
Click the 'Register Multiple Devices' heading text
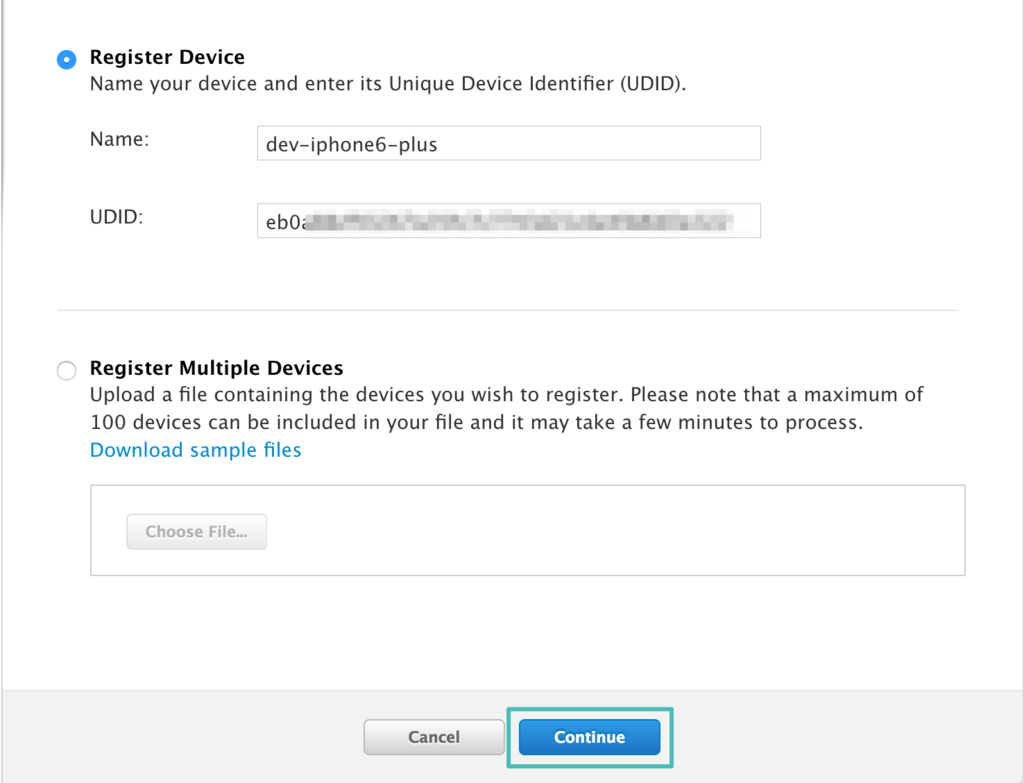coord(216,368)
